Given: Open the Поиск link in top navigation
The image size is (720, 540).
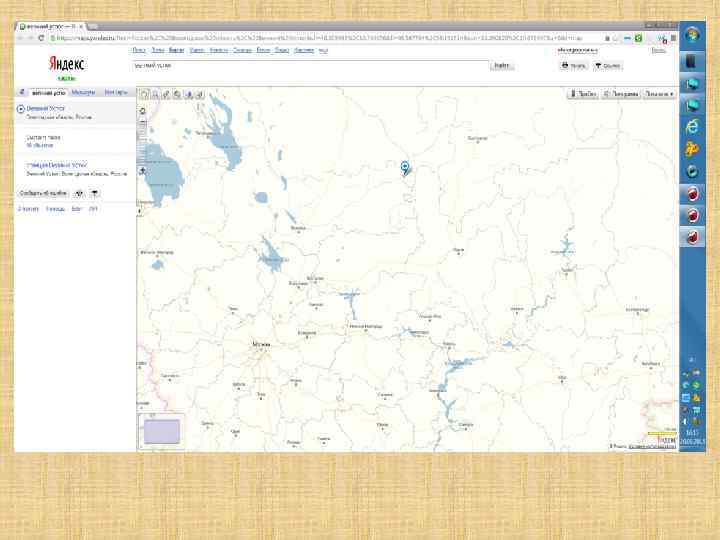Looking at the screenshot, I should (x=139, y=50).
